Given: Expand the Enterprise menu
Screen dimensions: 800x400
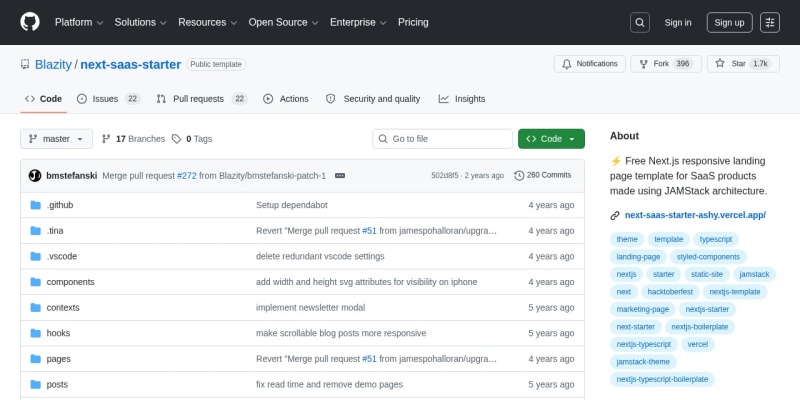Looking at the screenshot, I should [x=358, y=22].
